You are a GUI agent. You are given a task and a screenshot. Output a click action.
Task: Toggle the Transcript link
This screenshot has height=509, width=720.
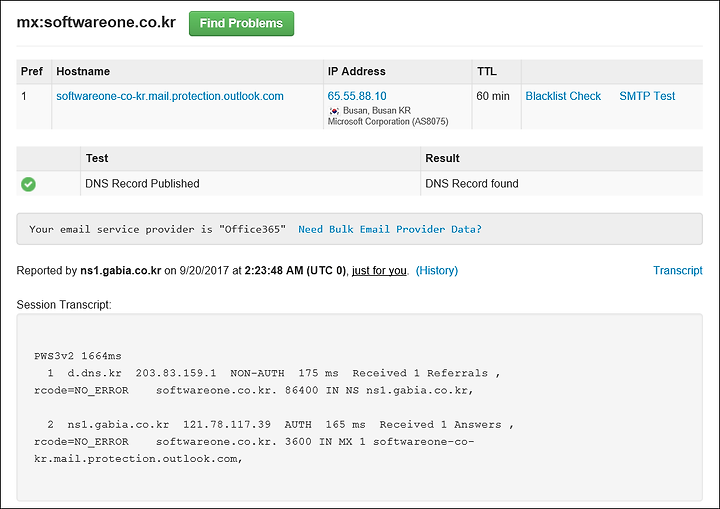coord(678,271)
